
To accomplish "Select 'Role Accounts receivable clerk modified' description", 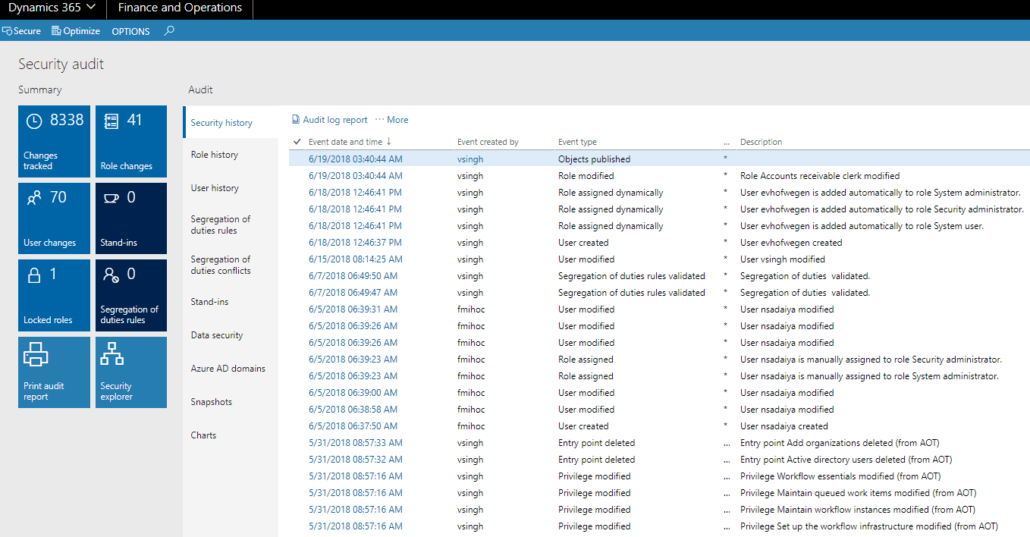I will (820, 175).
